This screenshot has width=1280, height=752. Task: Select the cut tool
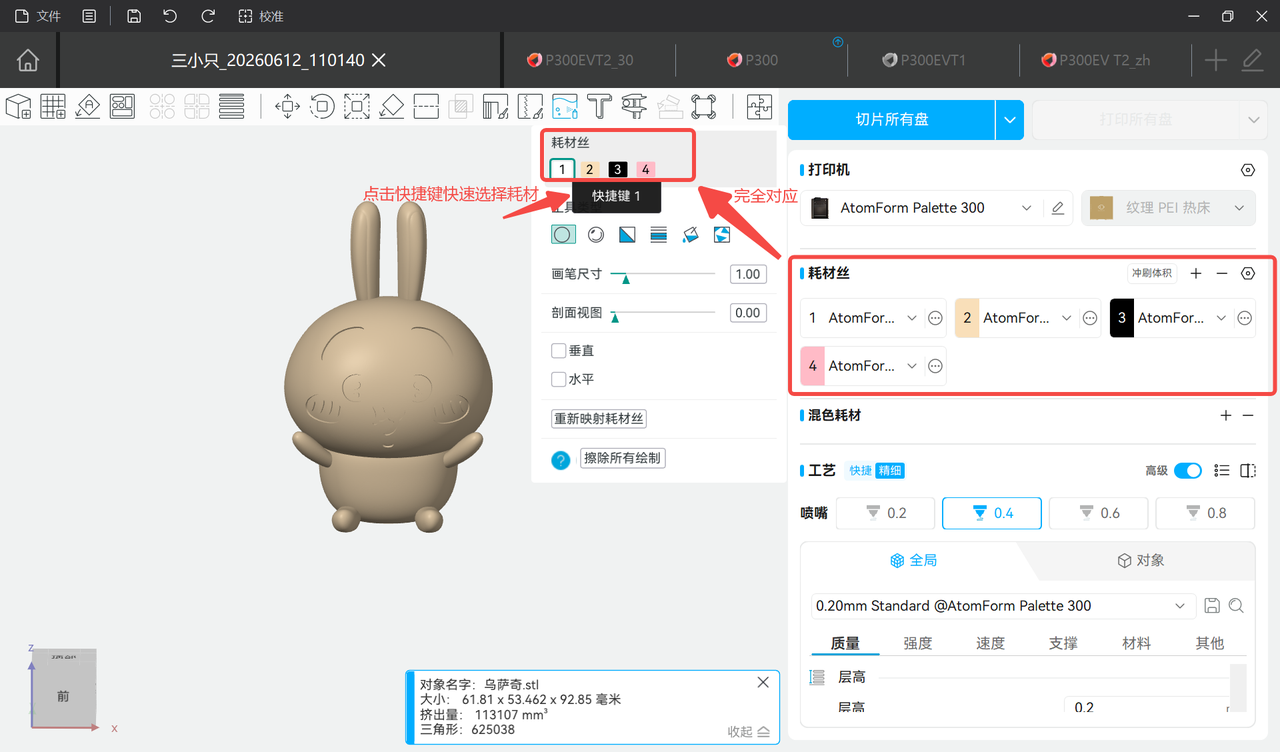(426, 106)
